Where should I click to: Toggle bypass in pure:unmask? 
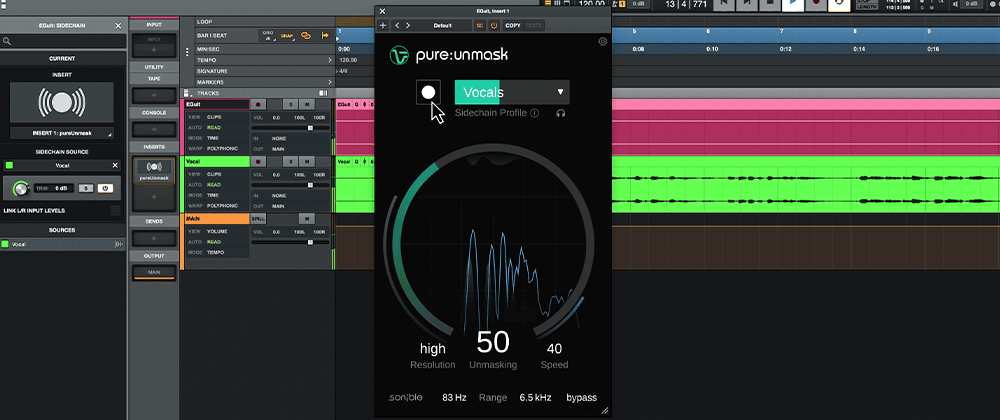click(582, 398)
